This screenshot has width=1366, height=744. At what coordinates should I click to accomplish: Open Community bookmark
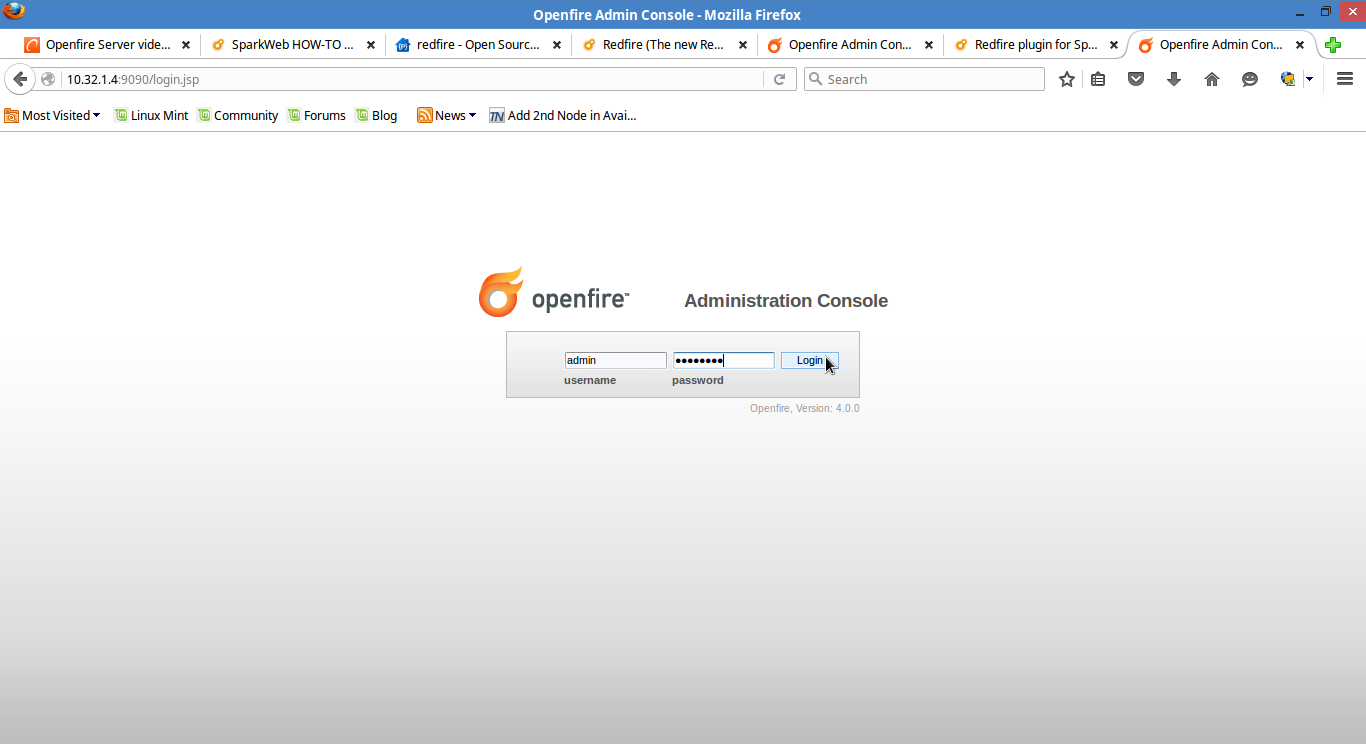(238, 115)
